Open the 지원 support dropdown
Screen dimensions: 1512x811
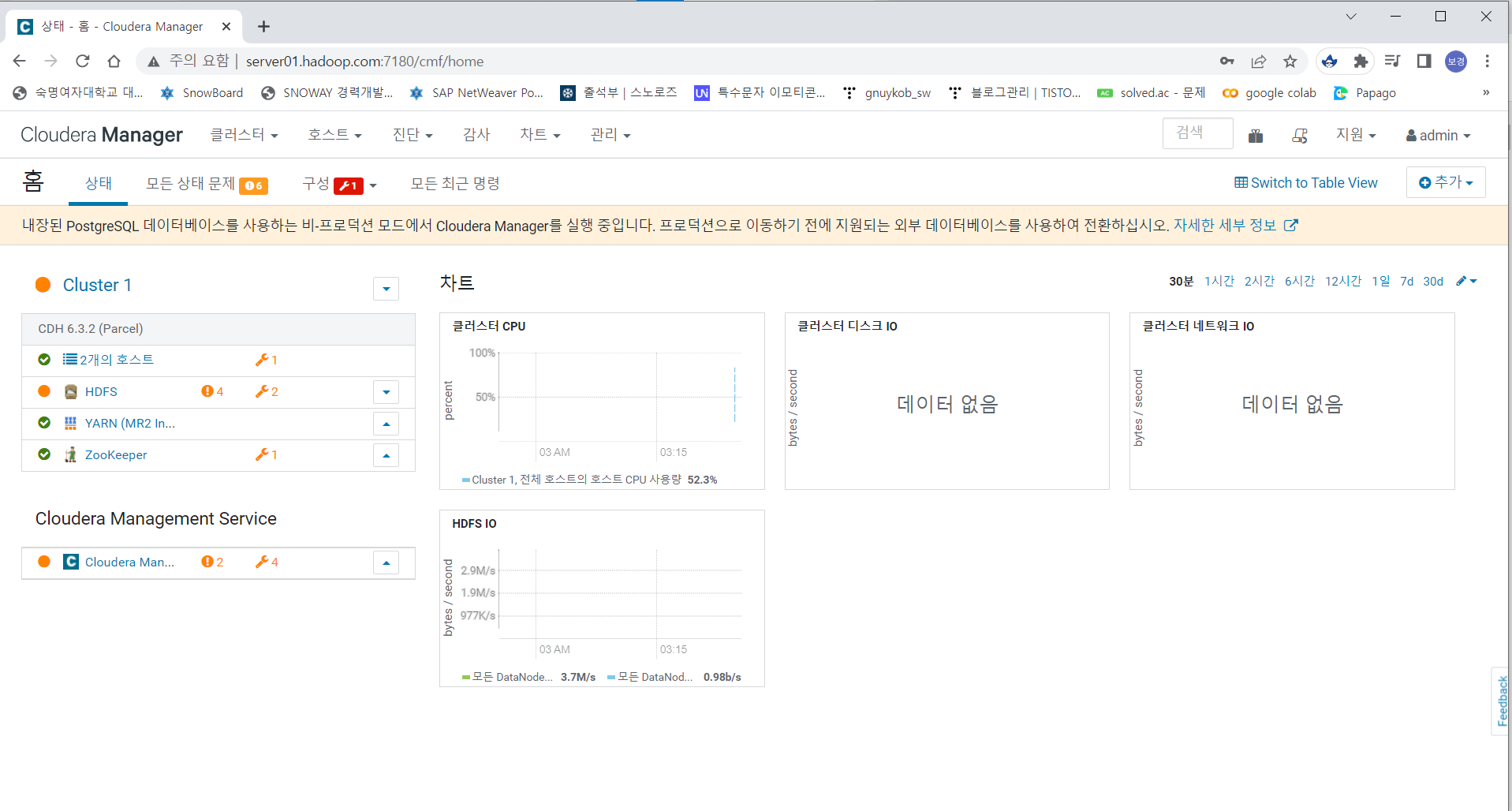point(1356,135)
